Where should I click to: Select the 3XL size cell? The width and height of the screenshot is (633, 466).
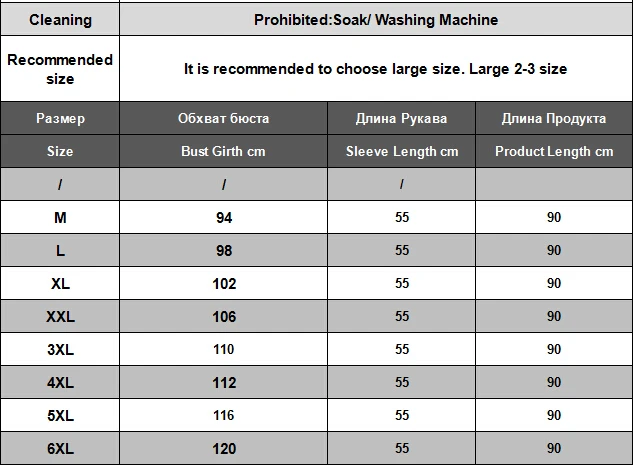pyautogui.click(x=60, y=349)
